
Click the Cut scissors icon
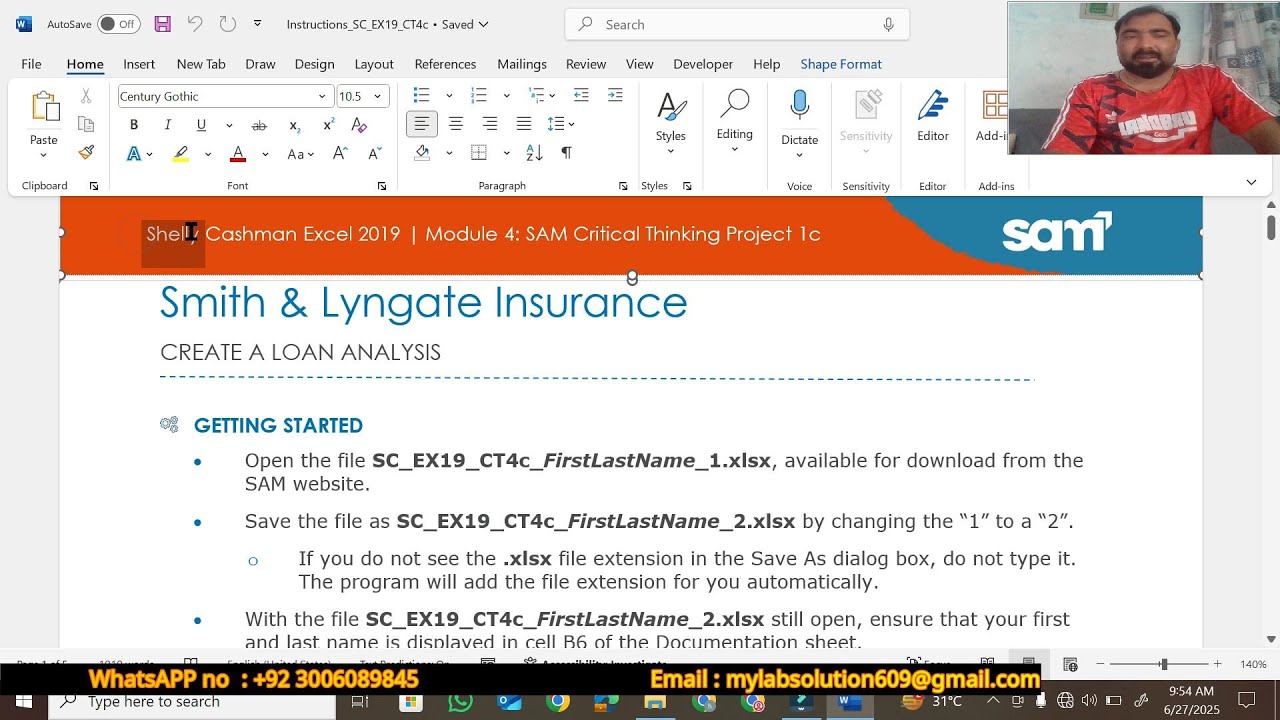pos(86,96)
